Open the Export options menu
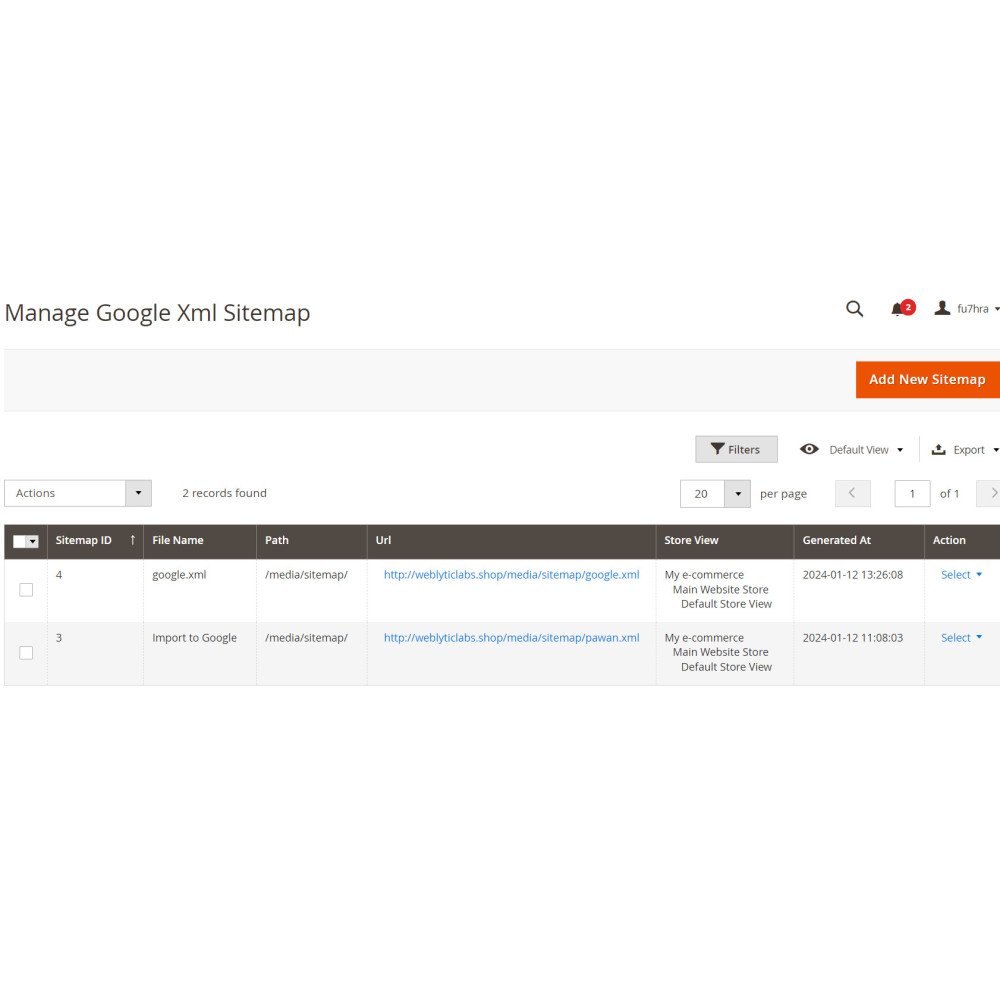Screen dimensions: 1000x1000 tap(965, 450)
